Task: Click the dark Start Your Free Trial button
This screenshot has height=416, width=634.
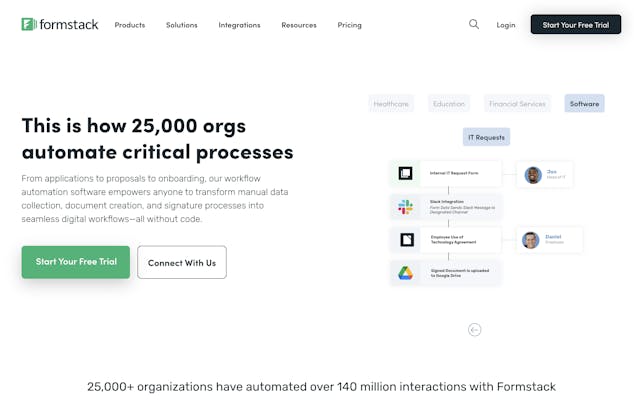Action: pos(576,25)
